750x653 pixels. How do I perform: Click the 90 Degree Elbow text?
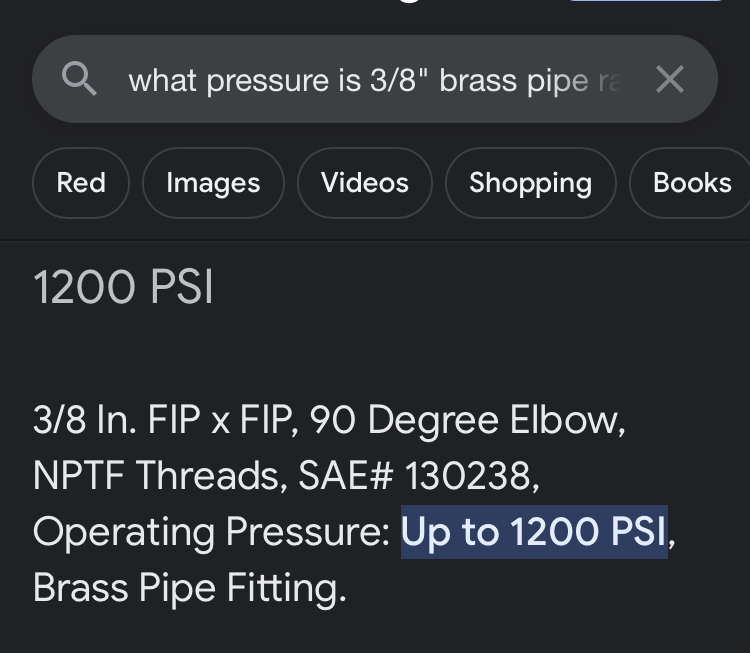pos(467,420)
